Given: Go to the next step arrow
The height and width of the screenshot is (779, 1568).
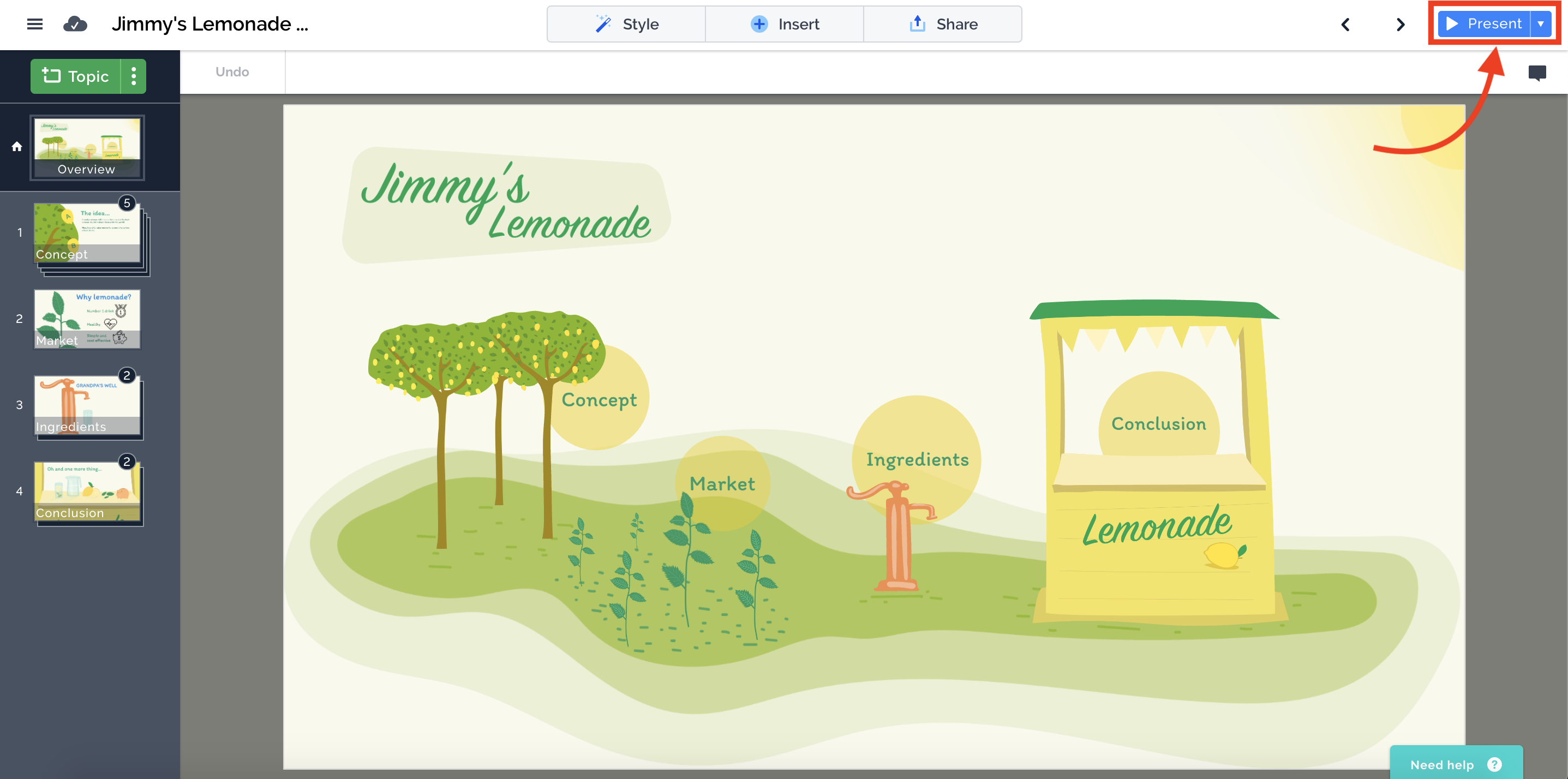Looking at the screenshot, I should coord(1401,25).
